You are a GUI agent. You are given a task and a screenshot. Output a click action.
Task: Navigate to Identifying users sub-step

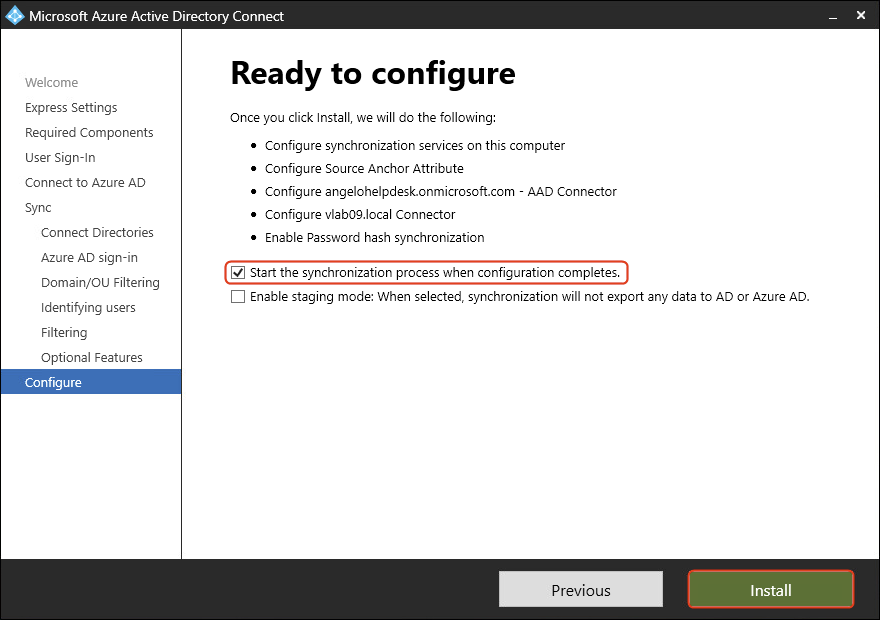pyautogui.click(x=88, y=308)
